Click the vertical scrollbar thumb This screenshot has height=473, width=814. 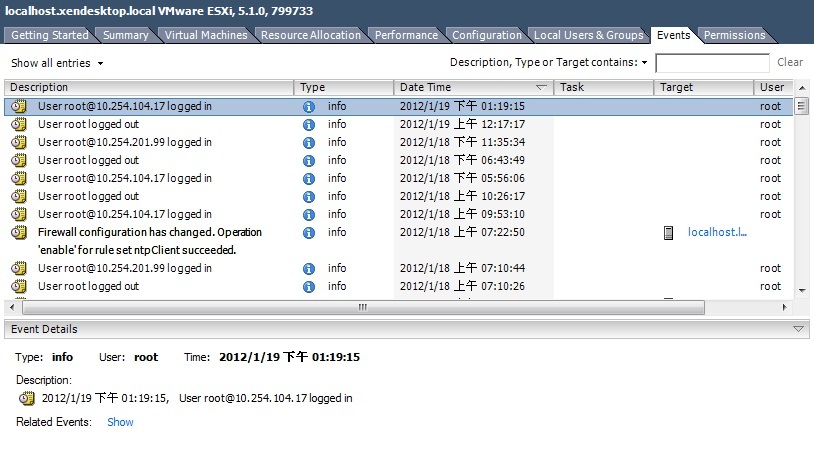[802, 106]
